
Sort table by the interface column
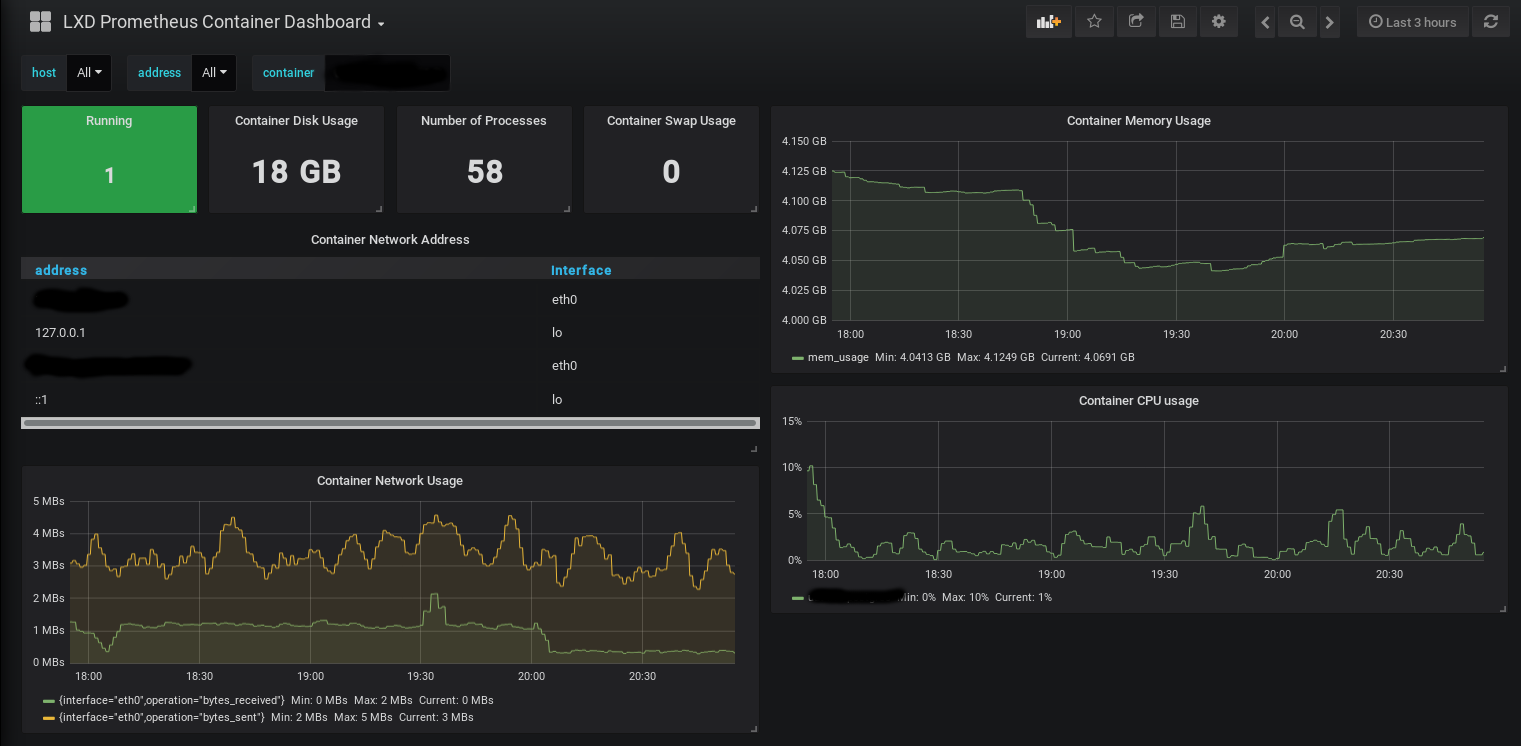pyautogui.click(x=581, y=270)
